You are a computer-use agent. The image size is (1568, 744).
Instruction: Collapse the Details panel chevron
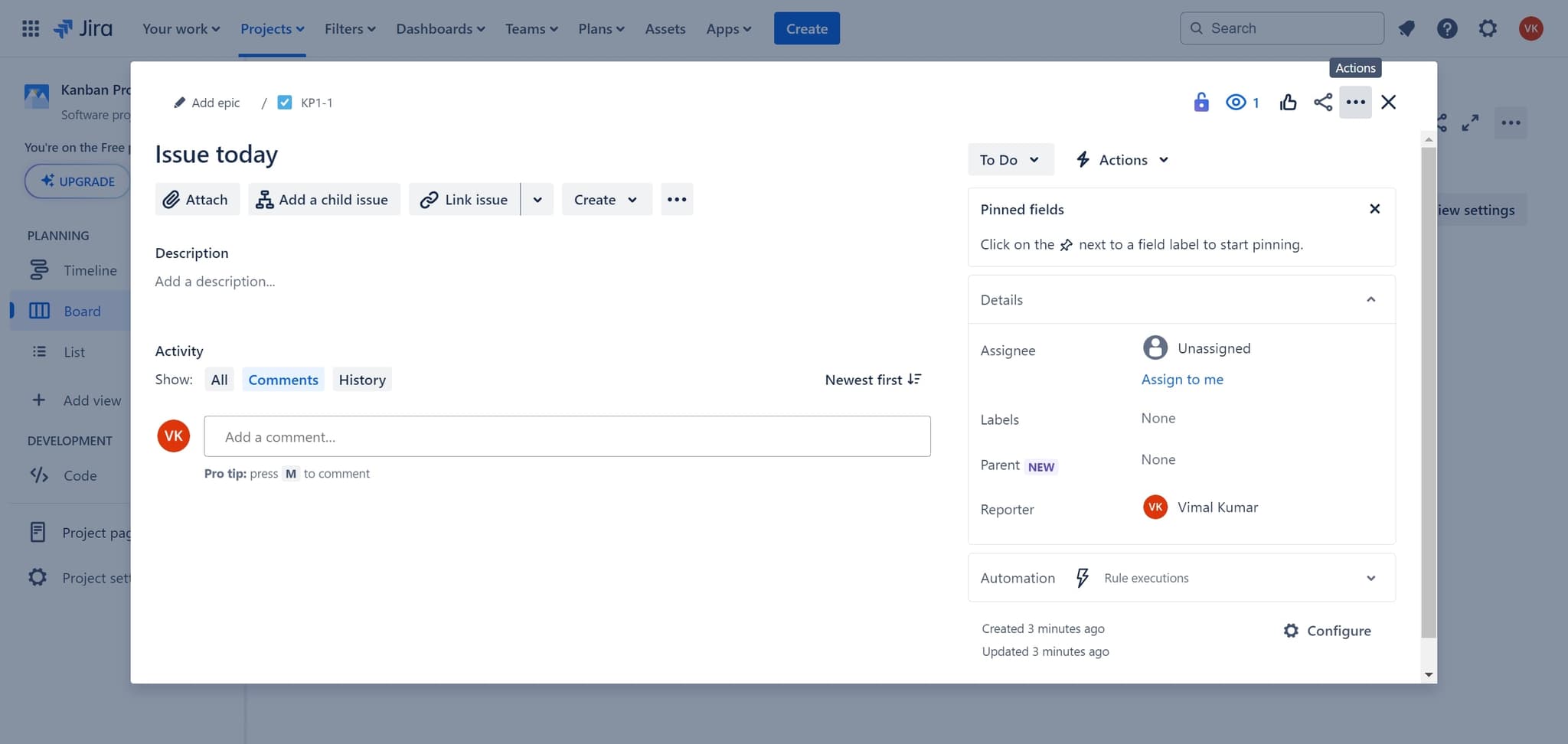click(1371, 299)
